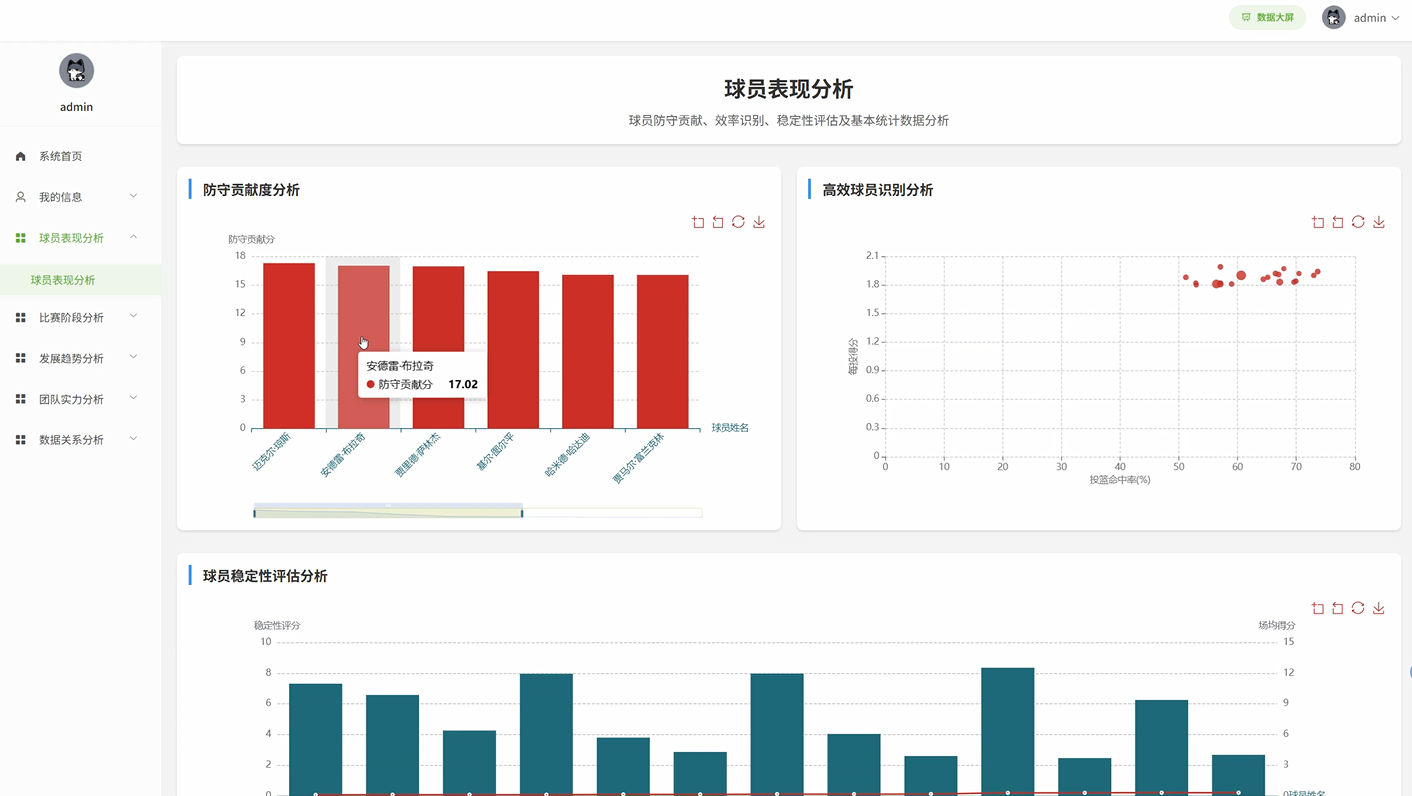The width and height of the screenshot is (1412, 796).
Task: Click the 稳定性评分 axis label
Action: tap(277, 625)
